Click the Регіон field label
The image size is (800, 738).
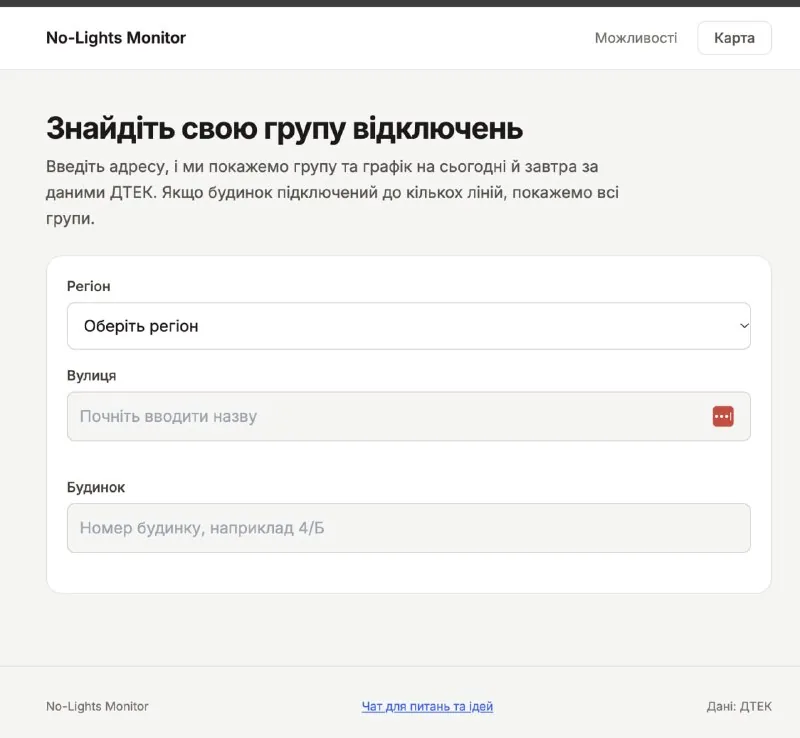click(x=88, y=286)
